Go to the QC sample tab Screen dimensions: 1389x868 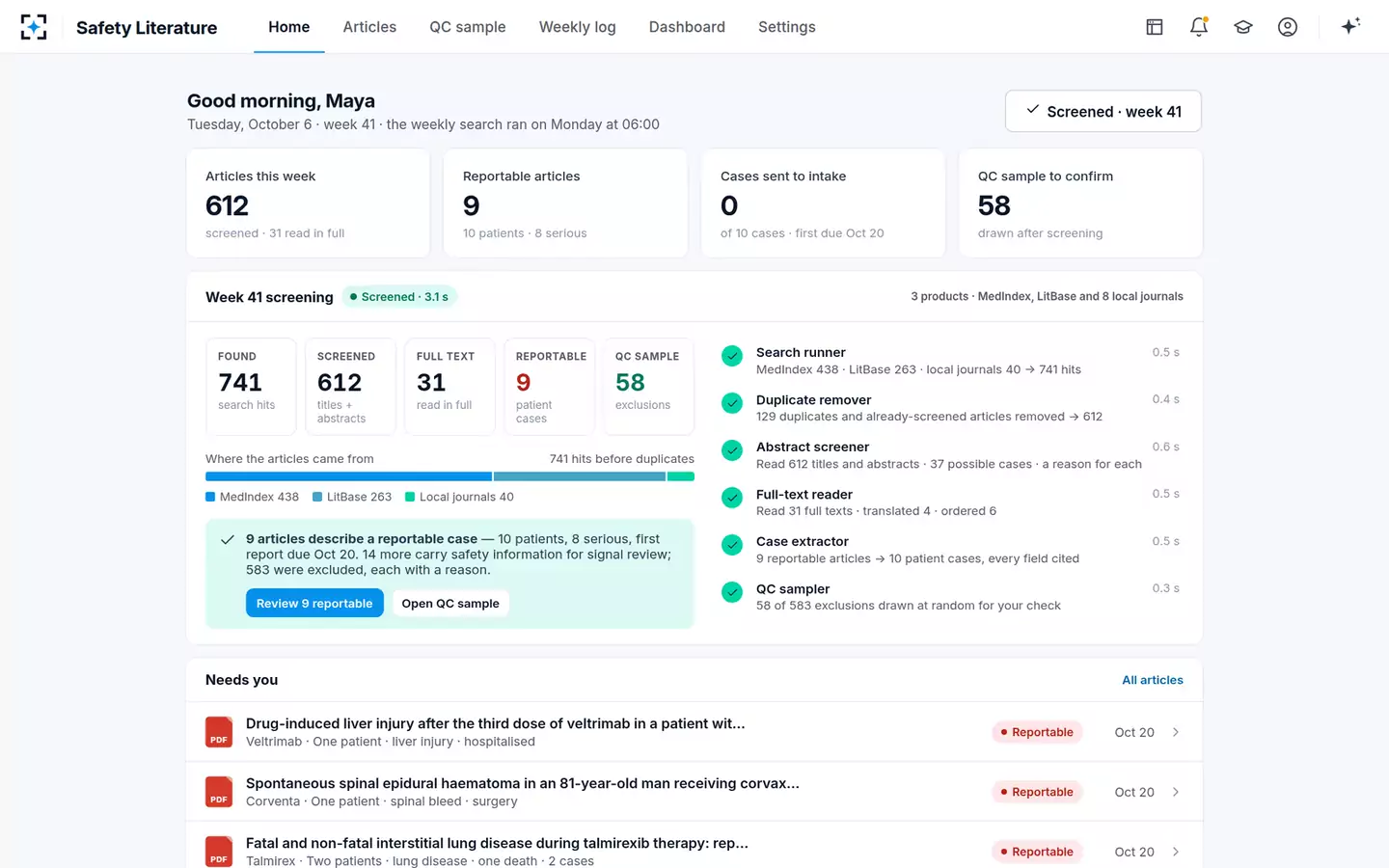[x=468, y=27]
